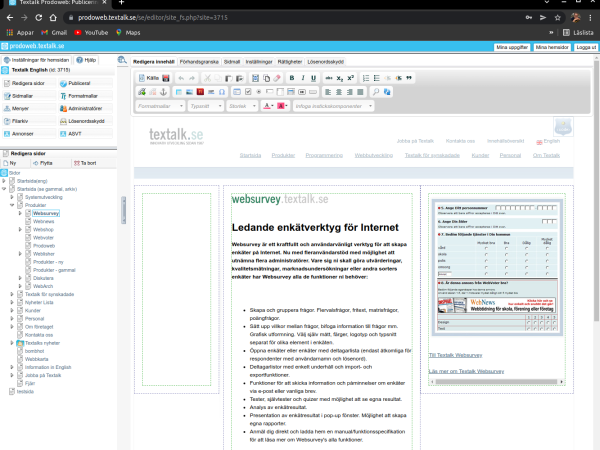Expand the Textalk för synskadade node
The height and width of the screenshot is (450, 600).
click(x=12, y=294)
